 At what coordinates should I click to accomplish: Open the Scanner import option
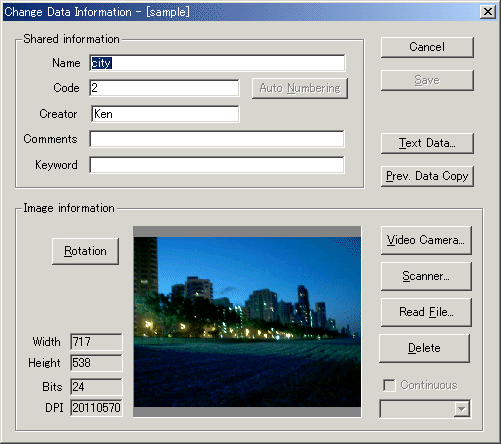(426, 276)
